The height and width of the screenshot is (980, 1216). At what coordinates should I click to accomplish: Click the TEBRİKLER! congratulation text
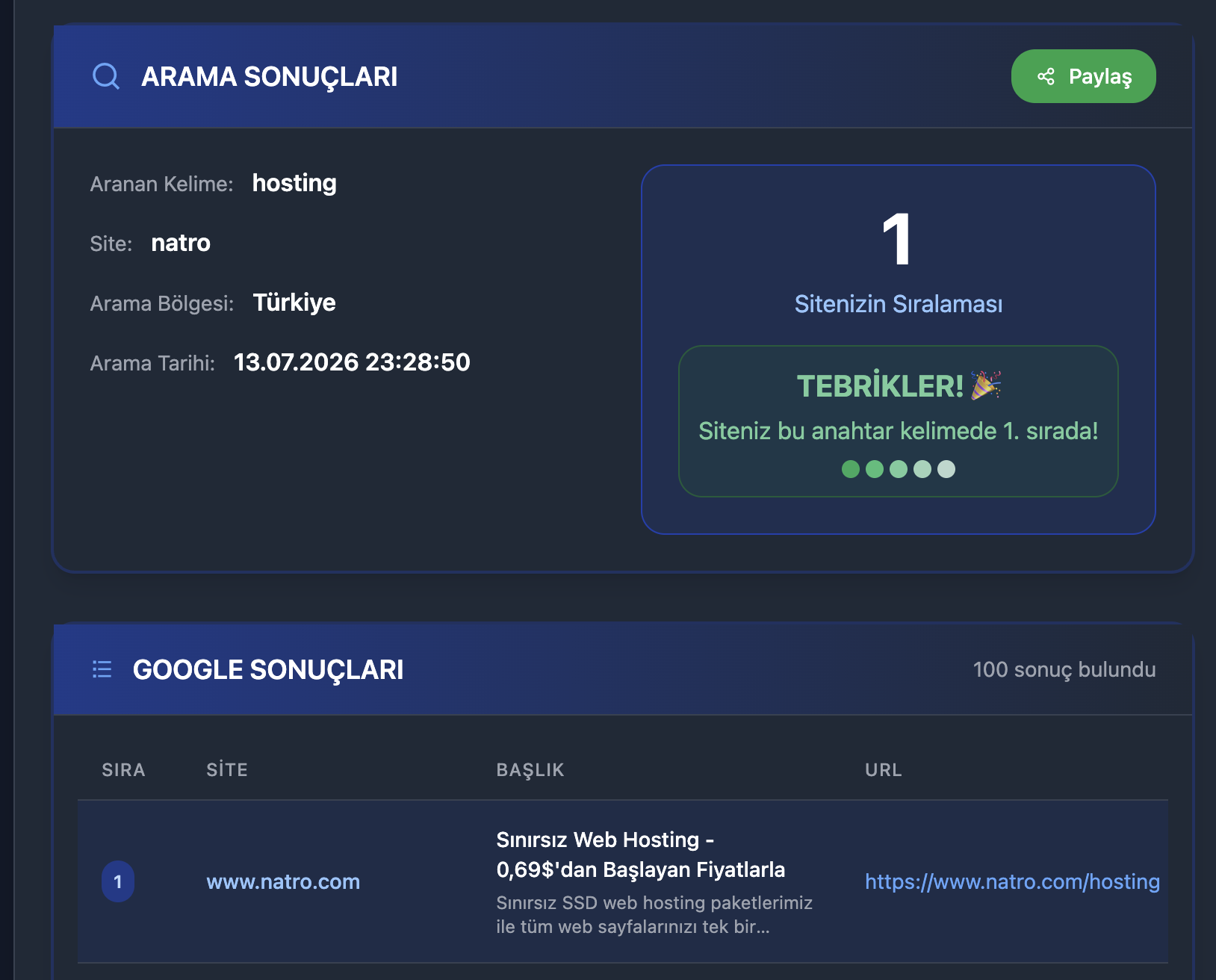coord(881,386)
